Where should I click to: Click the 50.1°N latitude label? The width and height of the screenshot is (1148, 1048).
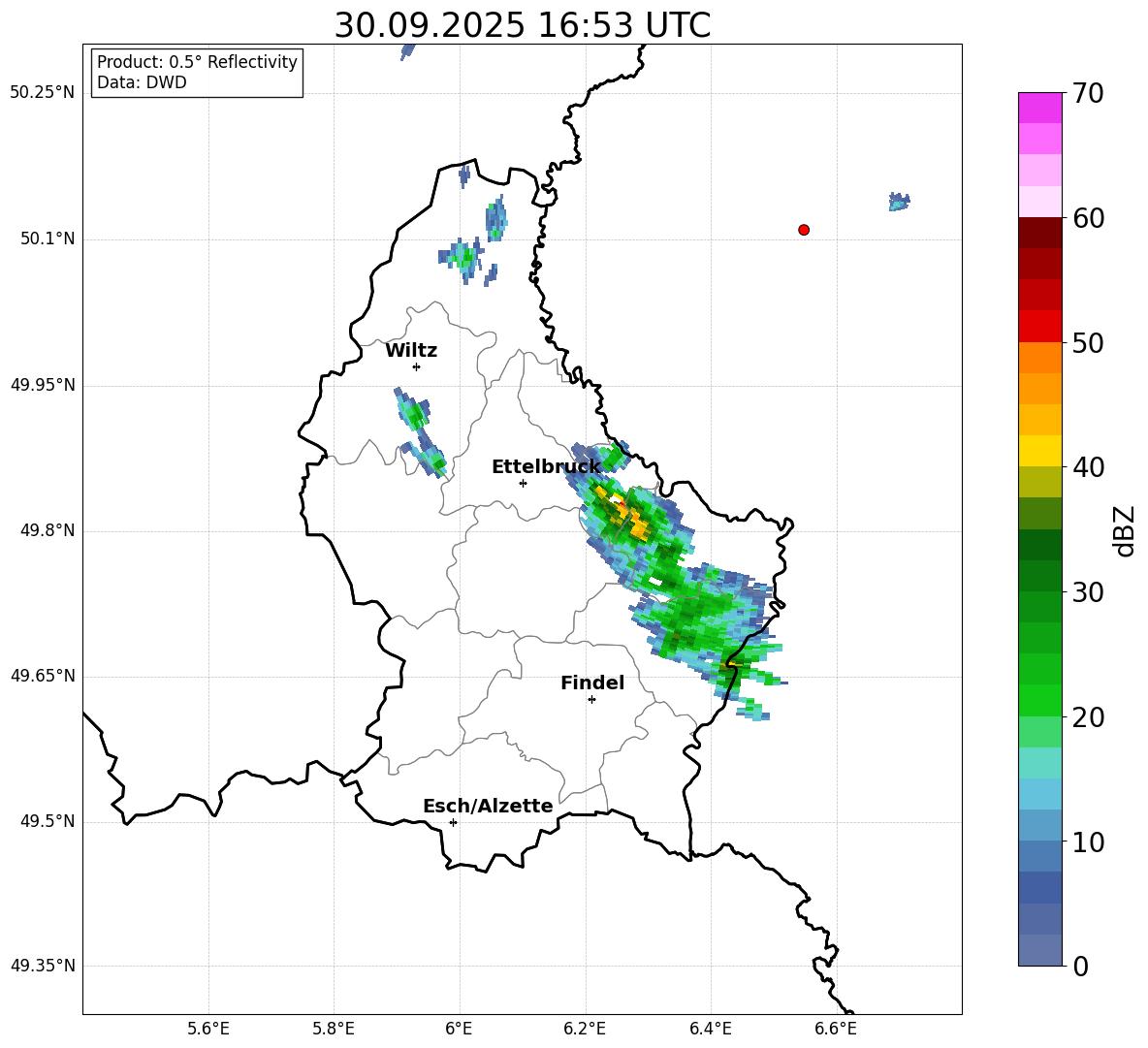[x=48, y=239]
